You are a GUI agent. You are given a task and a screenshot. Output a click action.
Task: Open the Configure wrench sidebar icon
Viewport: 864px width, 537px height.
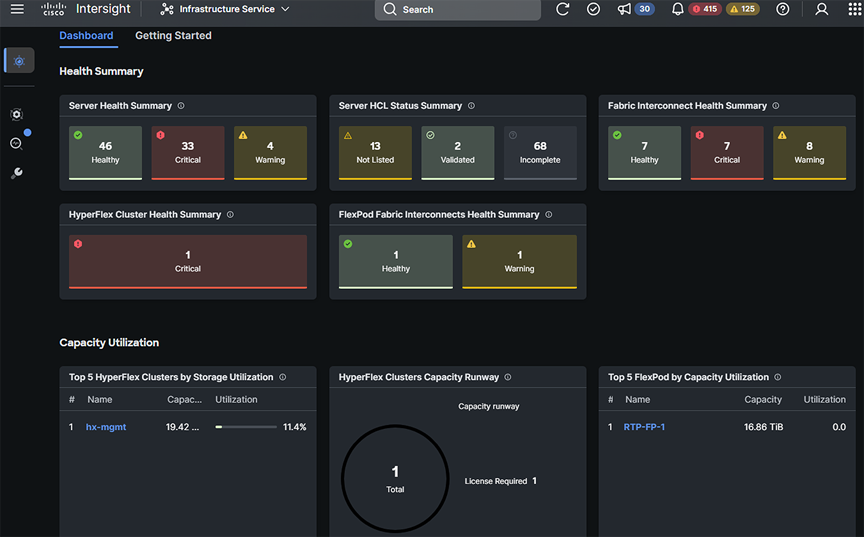pos(17,172)
